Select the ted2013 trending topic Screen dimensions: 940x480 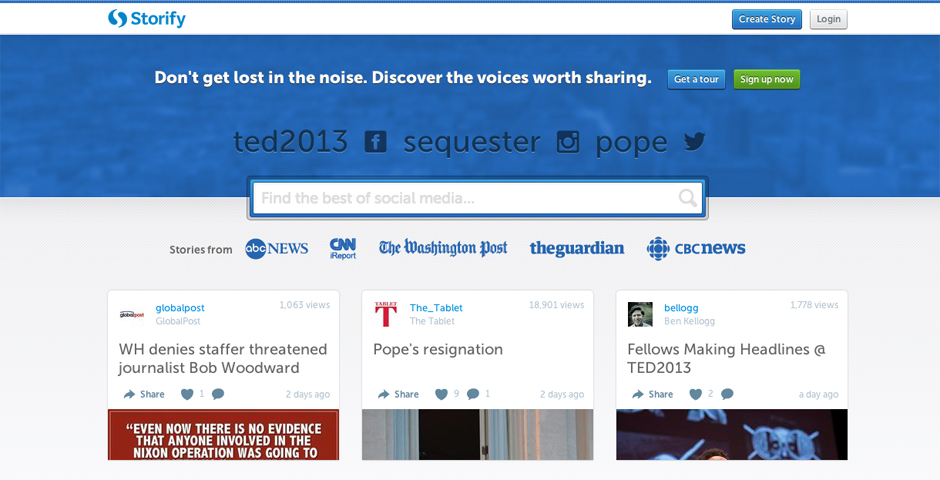291,142
